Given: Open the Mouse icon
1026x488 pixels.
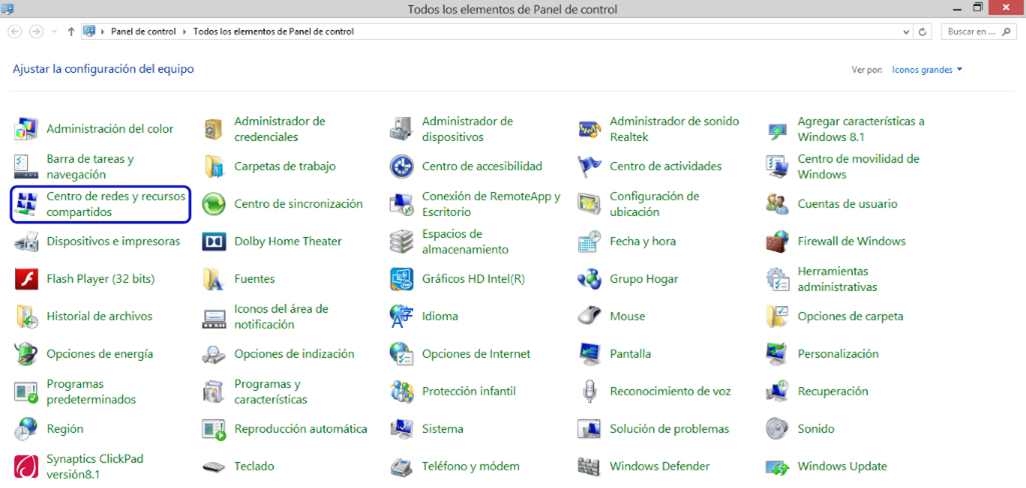Looking at the screenshot, I should 589,317.
